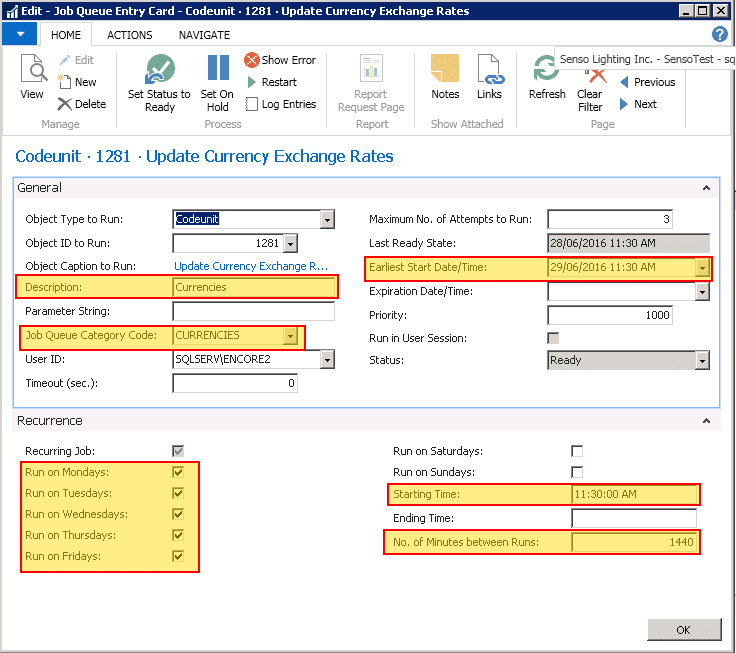Go to Next record
The width and height of the screenshot is (736, 653).
pos(638,104)
